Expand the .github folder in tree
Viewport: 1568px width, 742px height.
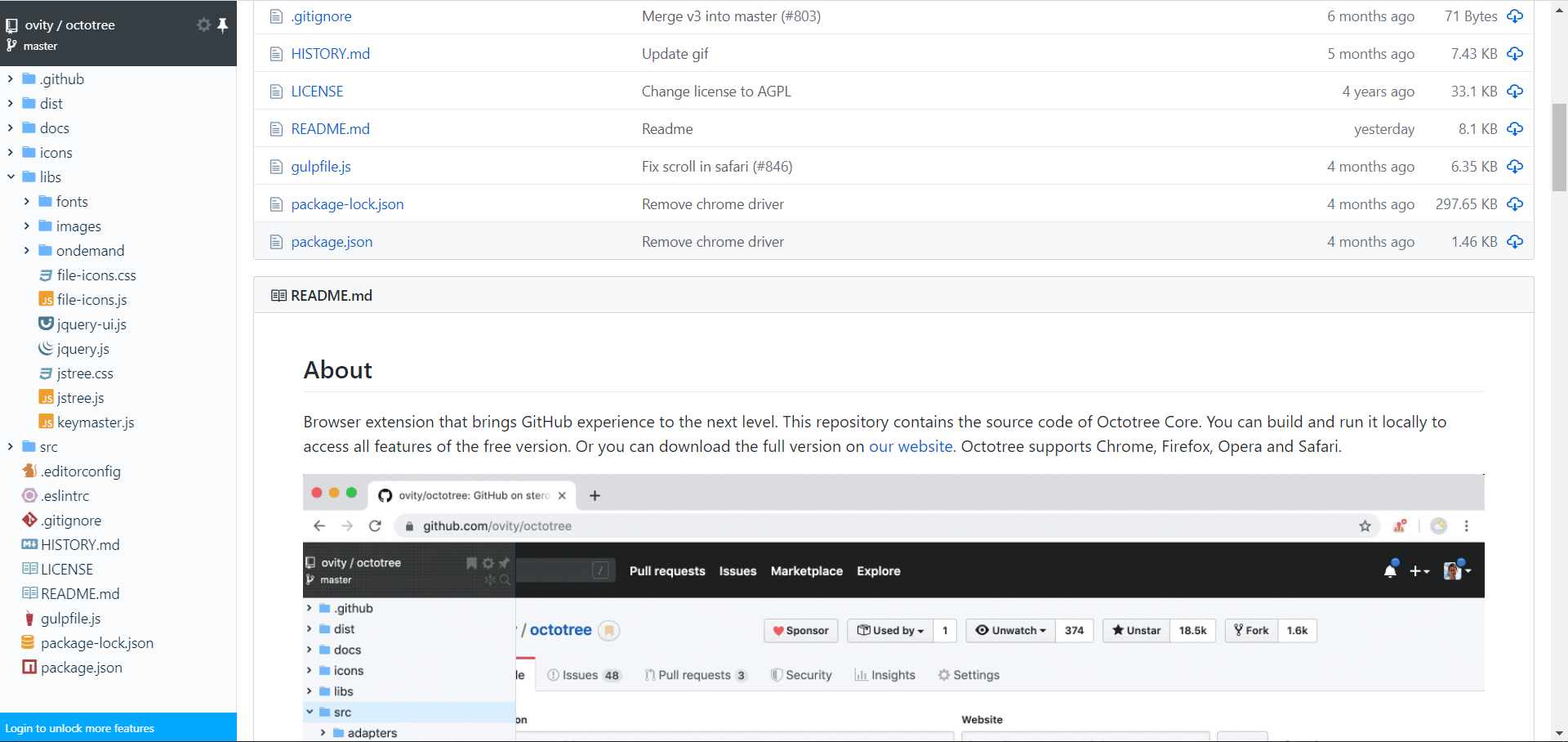pyautogui.click(x=11, y=79)
